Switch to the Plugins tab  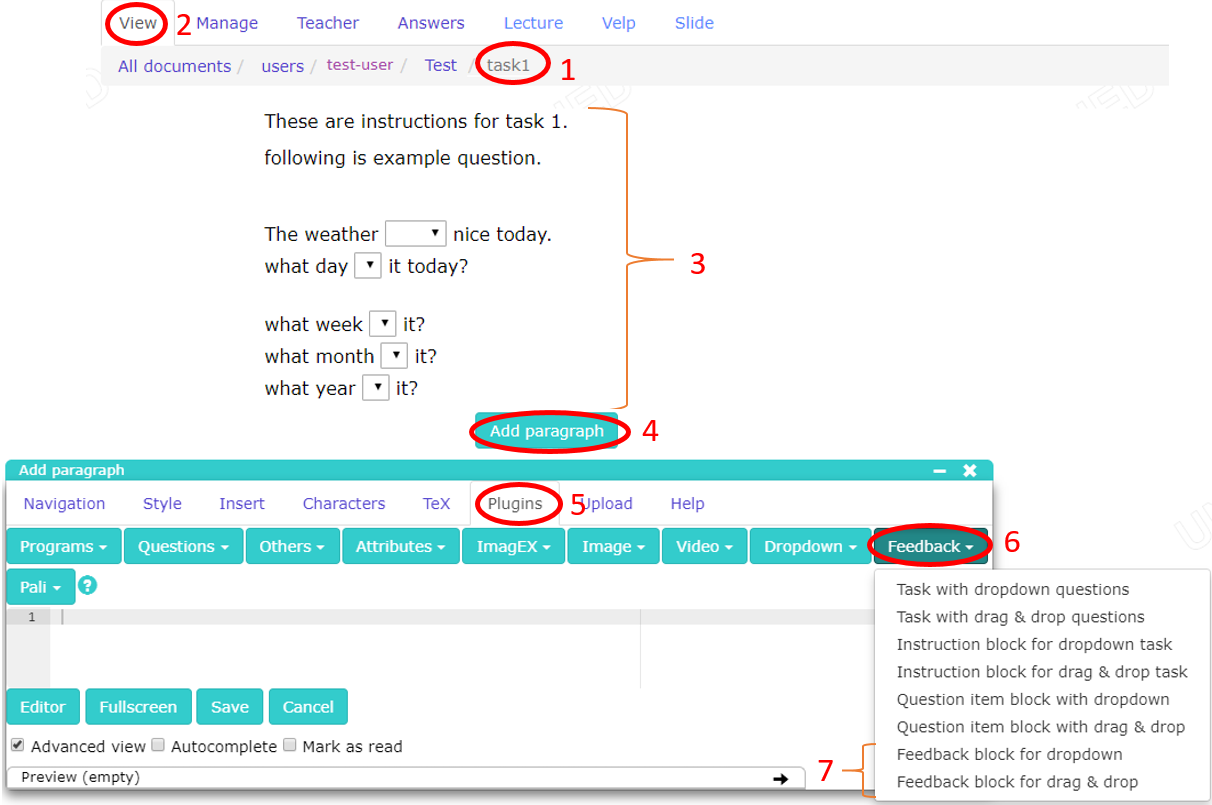coord(515,504)
